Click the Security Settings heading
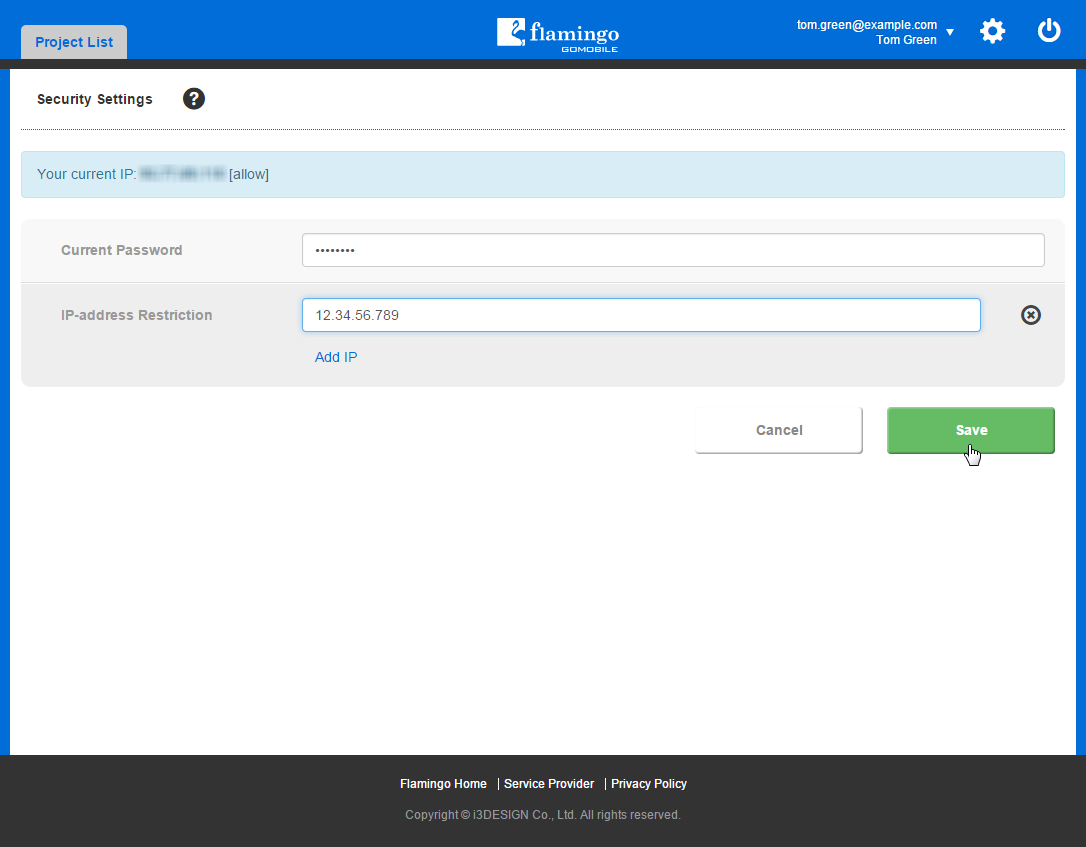1086x847 pixels. coord(95,99)
